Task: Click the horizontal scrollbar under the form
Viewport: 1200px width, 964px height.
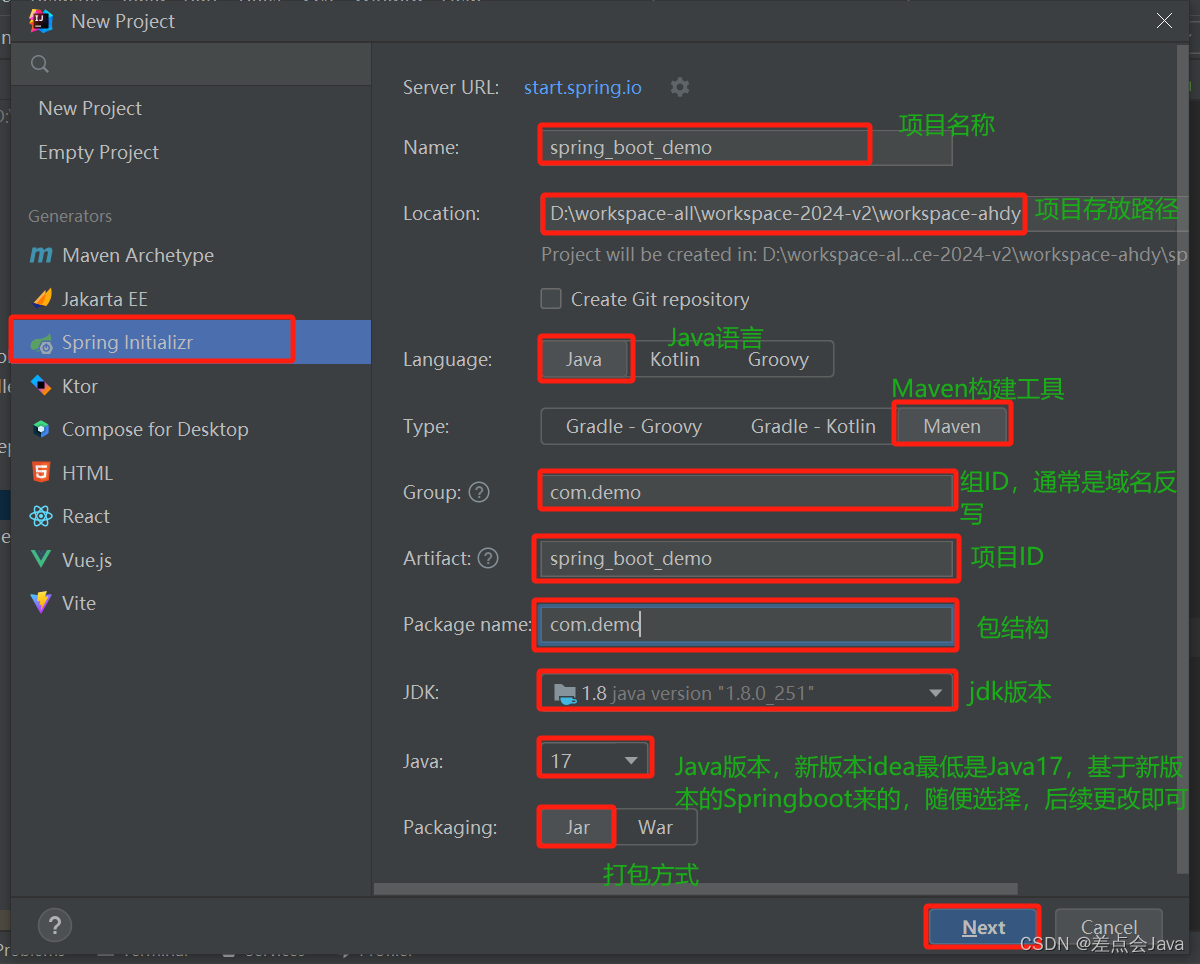Action: coord(696,888)
